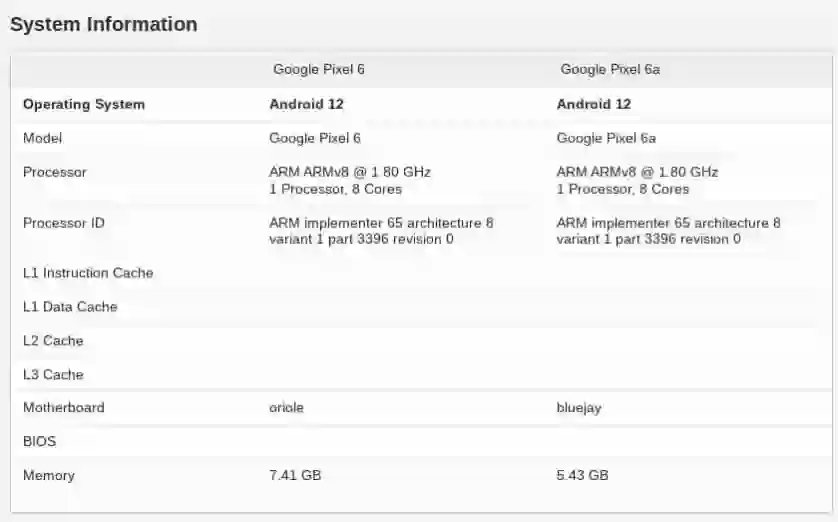Select the Pixel 6 Processor ID value
This screenshot has height=522, width=838.
coord(381,231)
